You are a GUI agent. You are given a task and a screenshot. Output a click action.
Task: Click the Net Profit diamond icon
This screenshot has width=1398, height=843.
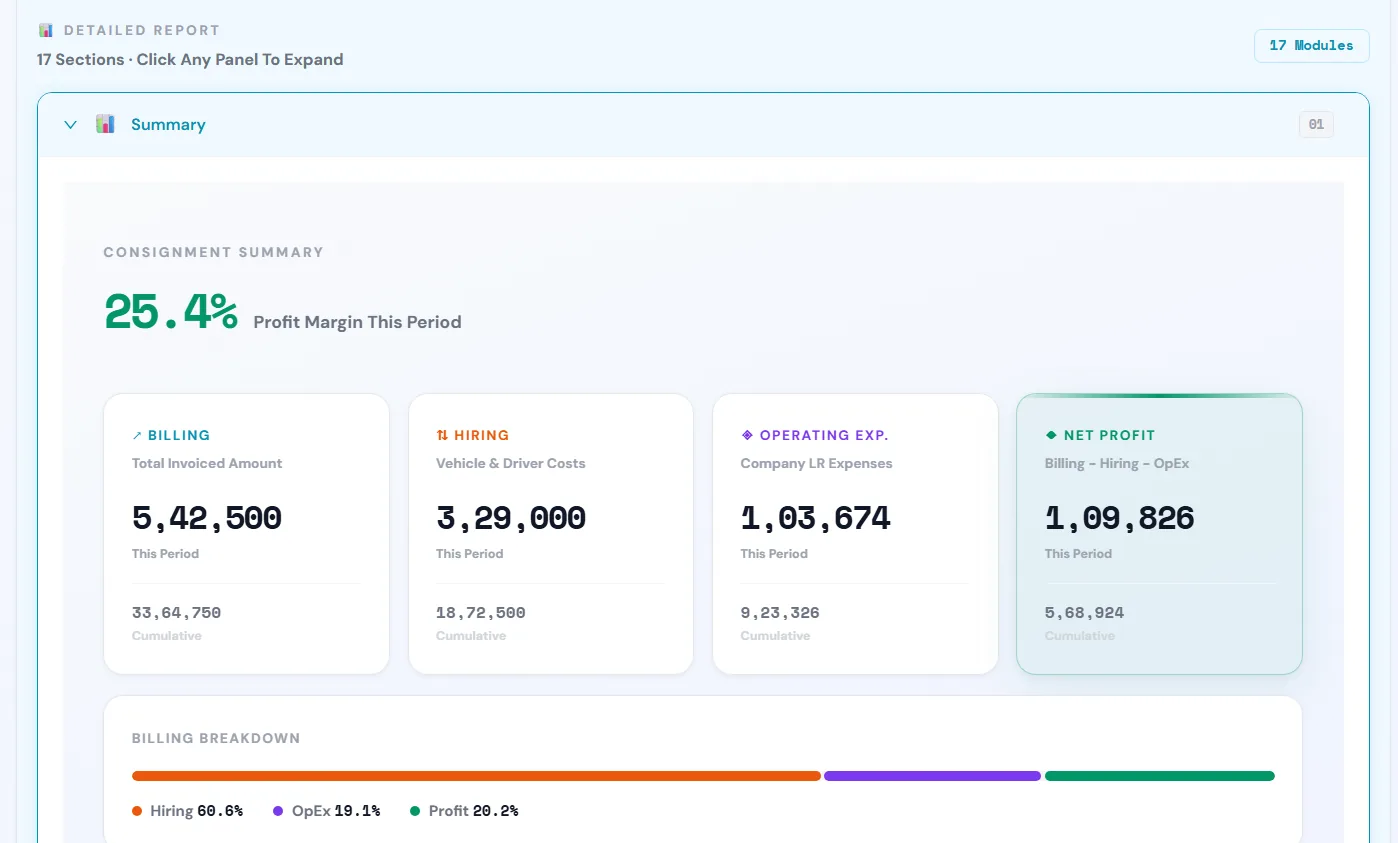[x=1051, y=436]
